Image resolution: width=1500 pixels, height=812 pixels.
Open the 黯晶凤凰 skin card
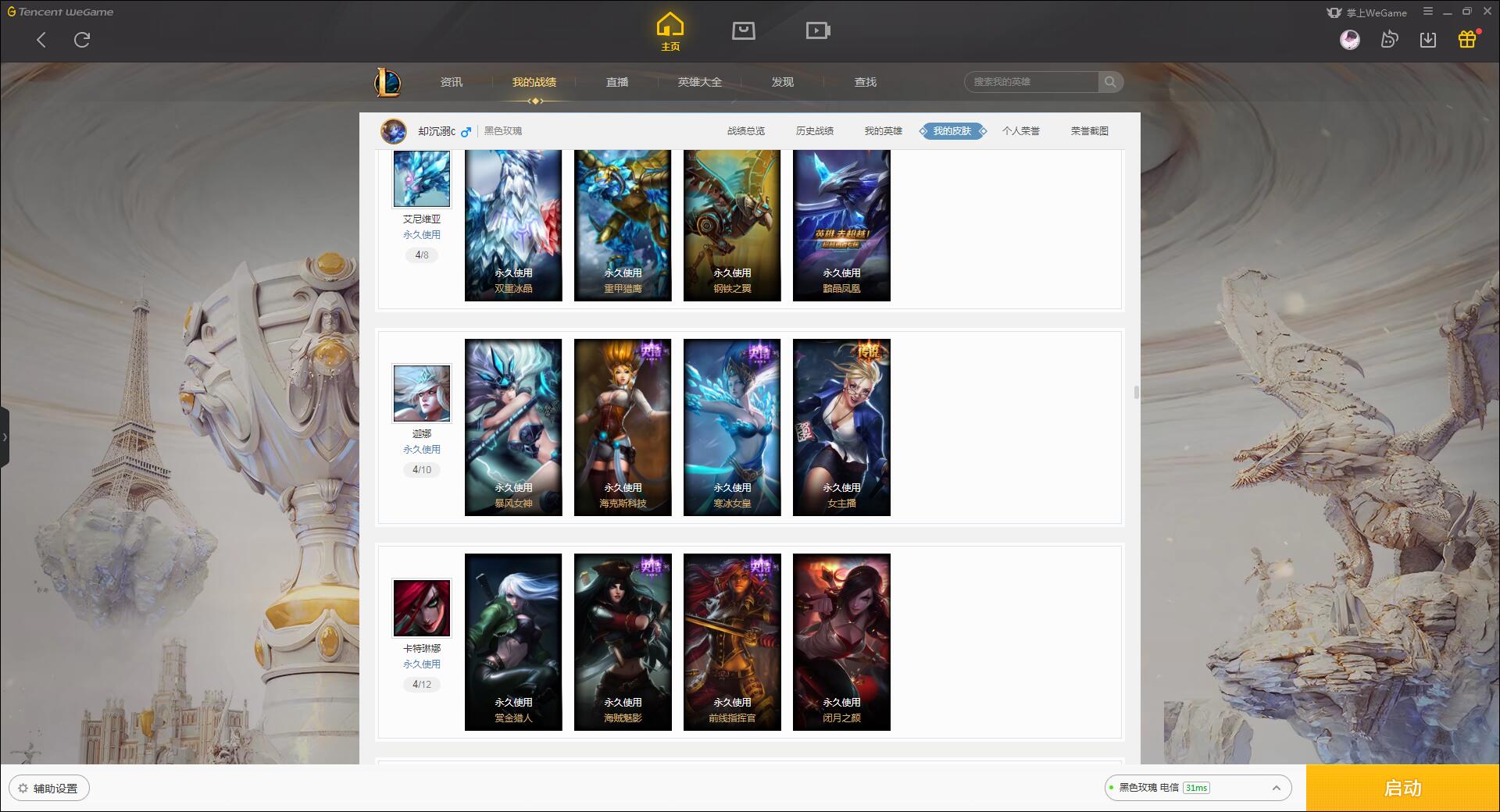point(841,225)
